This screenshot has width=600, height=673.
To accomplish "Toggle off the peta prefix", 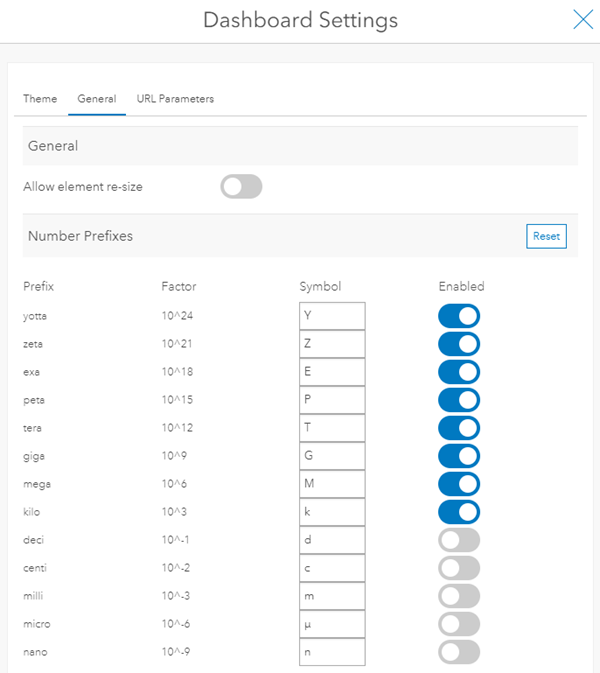I will pos(459,400).
